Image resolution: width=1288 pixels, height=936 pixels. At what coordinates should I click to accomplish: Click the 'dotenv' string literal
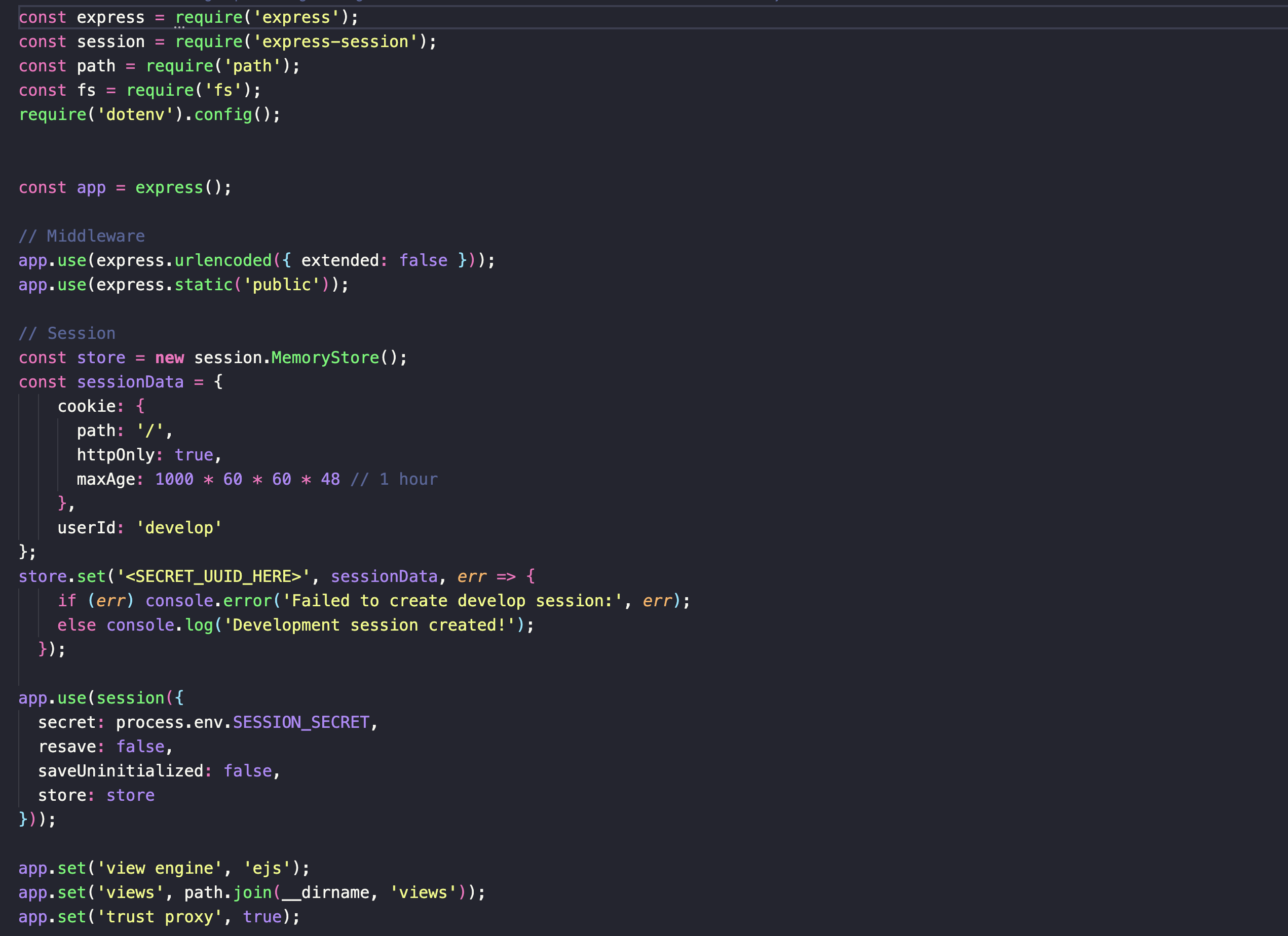tap(135, 114)
